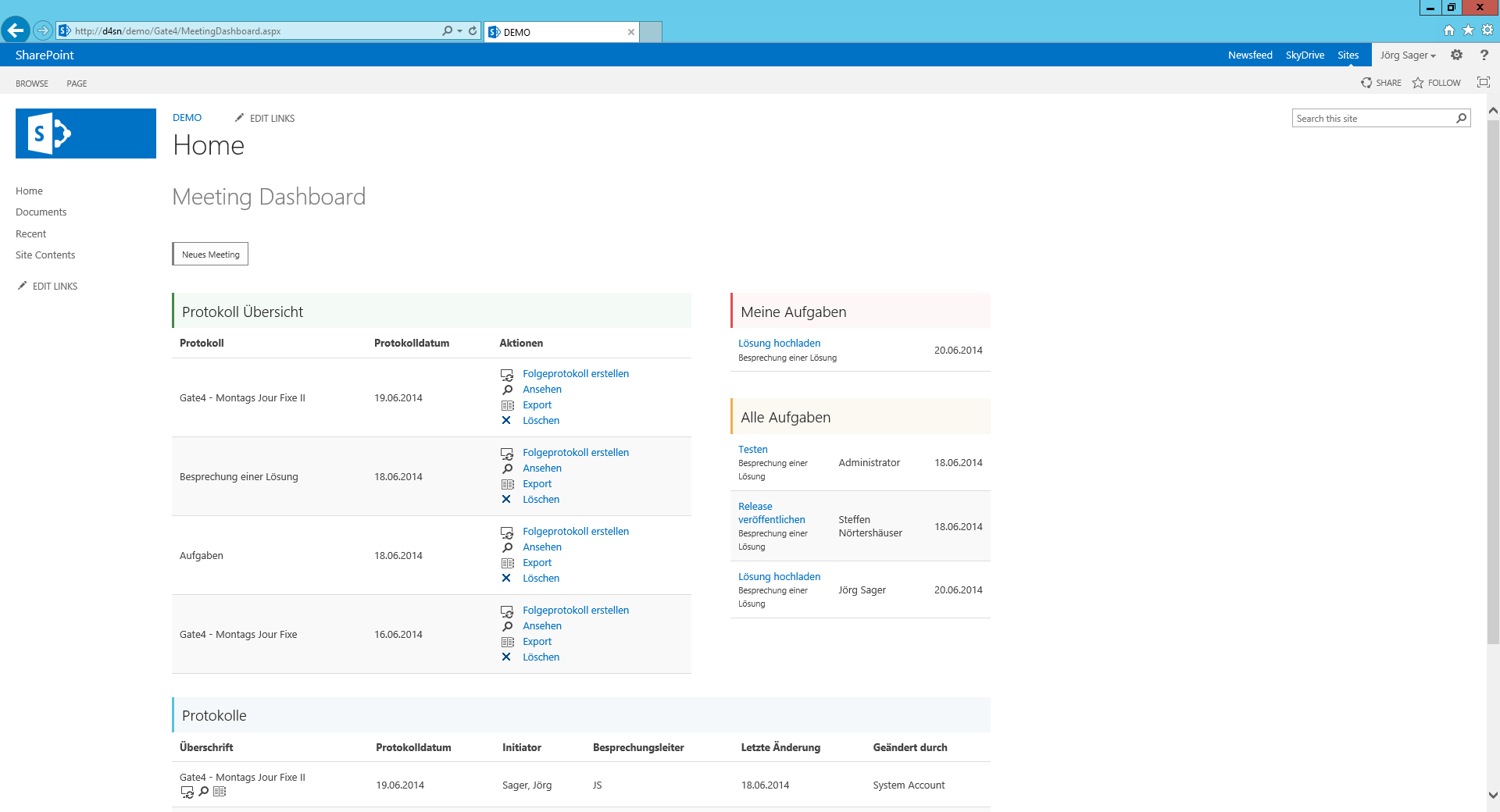Open Lösung hochladen under Alle Aufgaben
The width and height of the screenshot is (1500, 812).
tap(779, 576)
